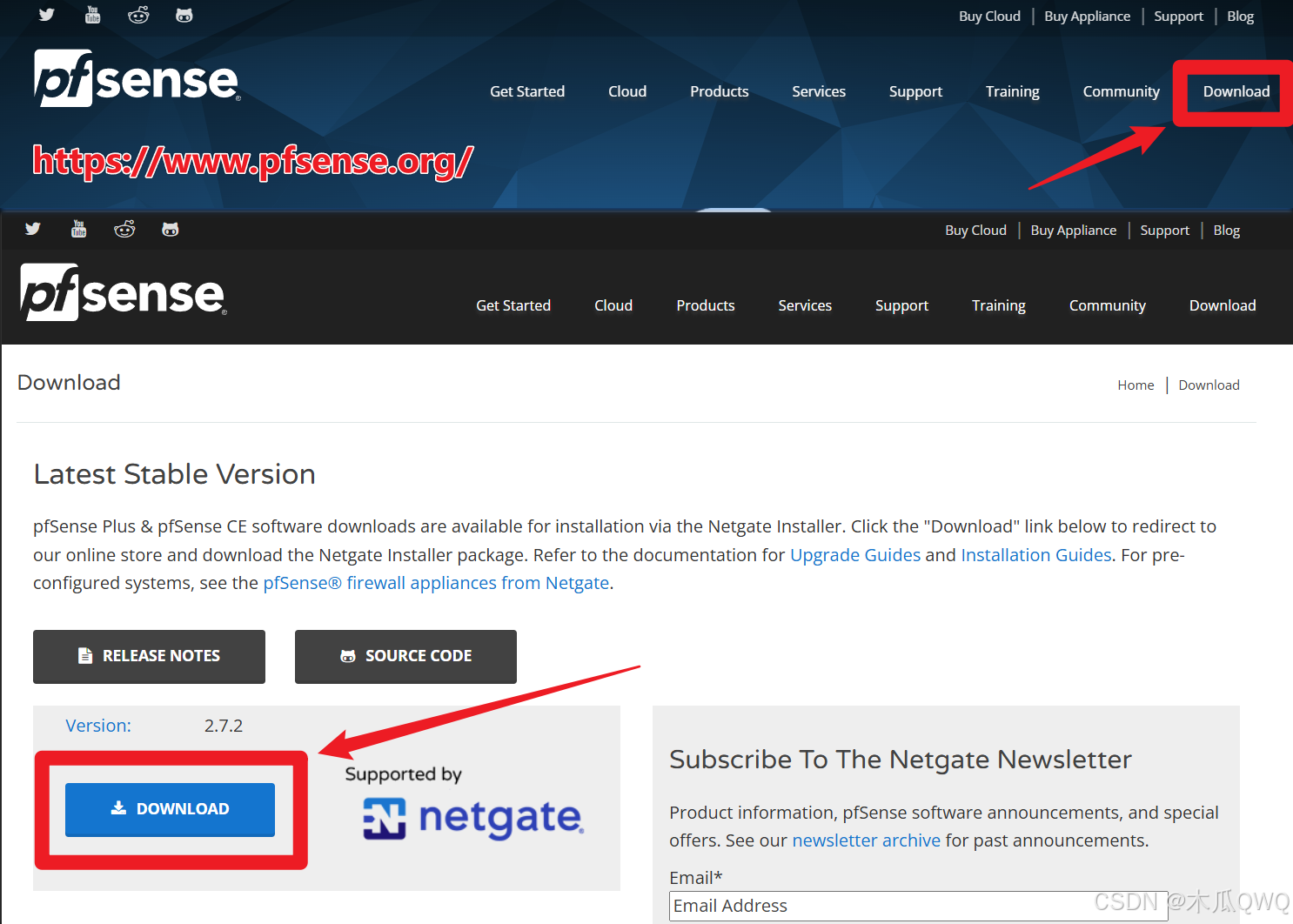Open Cloud in the top navigation bar

(627, 91)
